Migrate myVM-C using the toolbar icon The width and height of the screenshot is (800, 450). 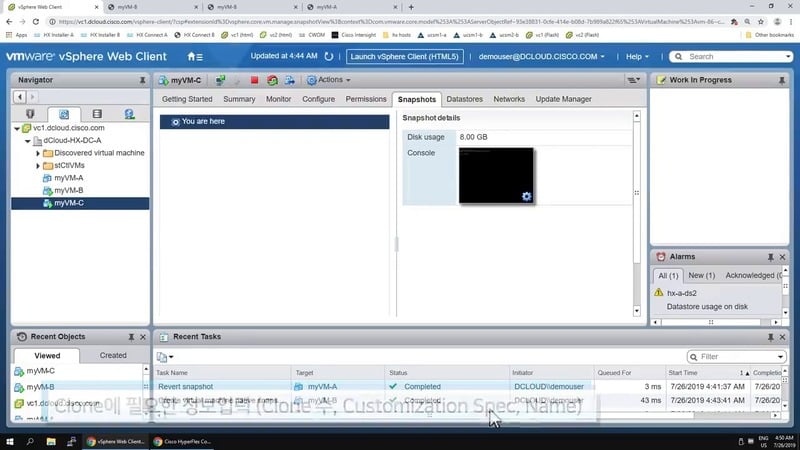(290, 80)
